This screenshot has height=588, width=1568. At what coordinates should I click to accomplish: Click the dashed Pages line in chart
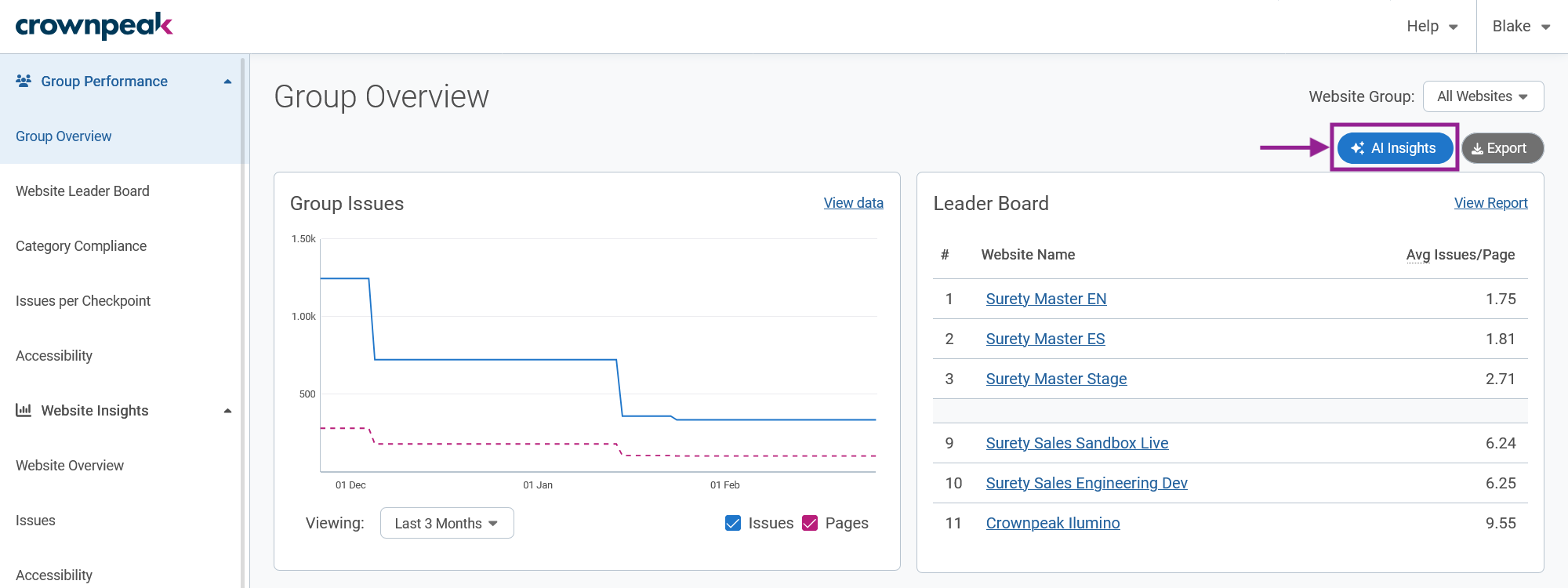[495, 444]
